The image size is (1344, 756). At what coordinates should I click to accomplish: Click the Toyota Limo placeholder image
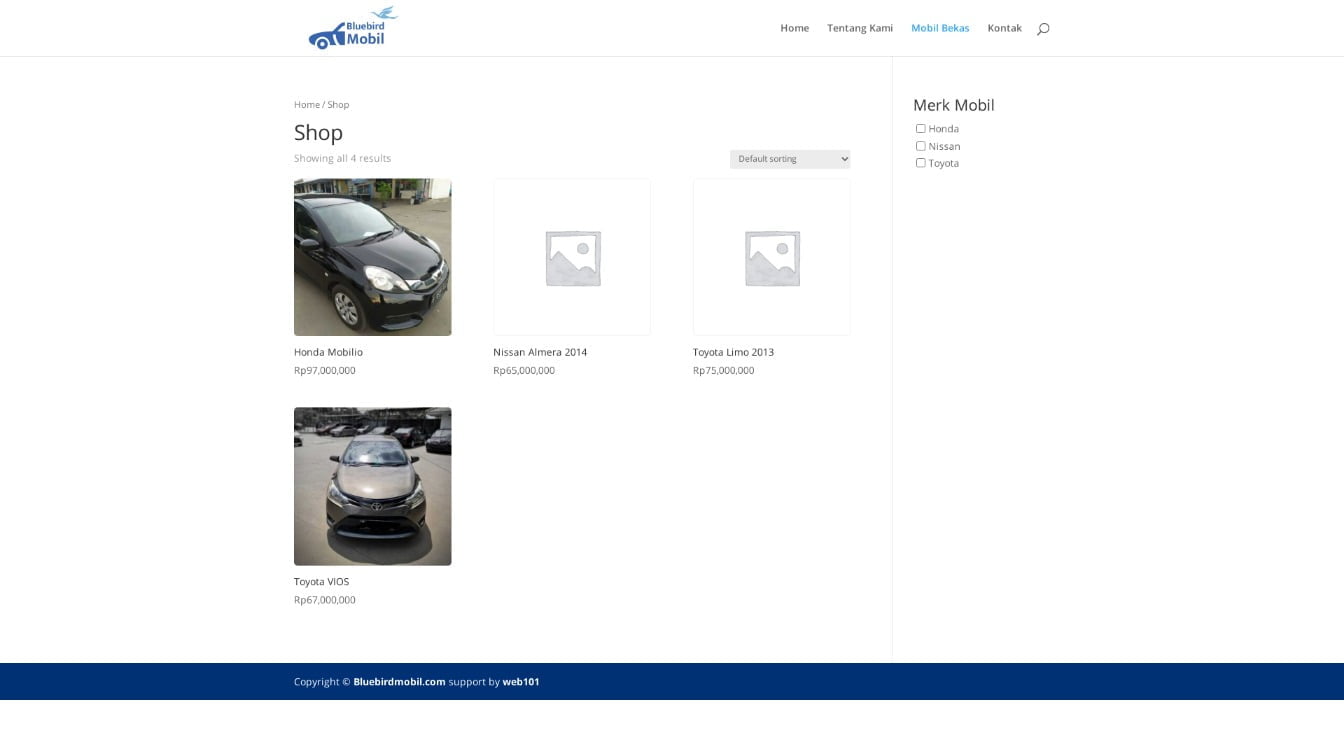click(x=772, y=257)
